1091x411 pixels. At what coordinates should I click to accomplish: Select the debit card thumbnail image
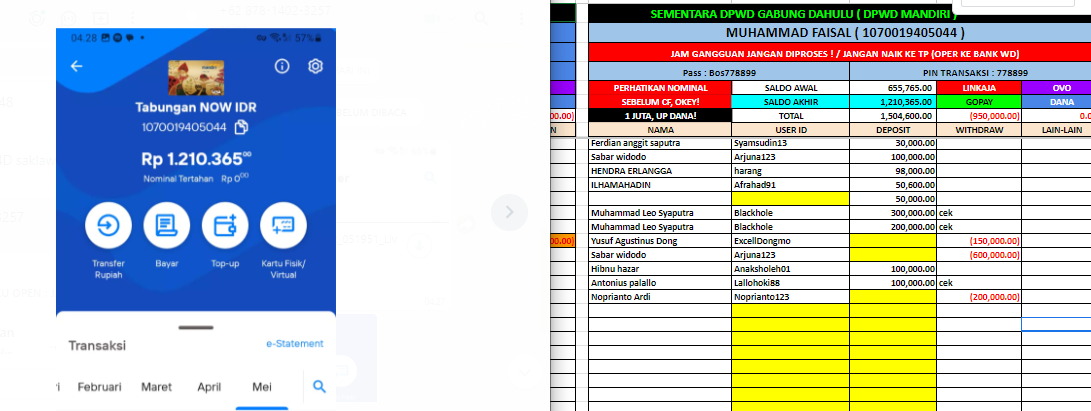[x=196, y=77]
